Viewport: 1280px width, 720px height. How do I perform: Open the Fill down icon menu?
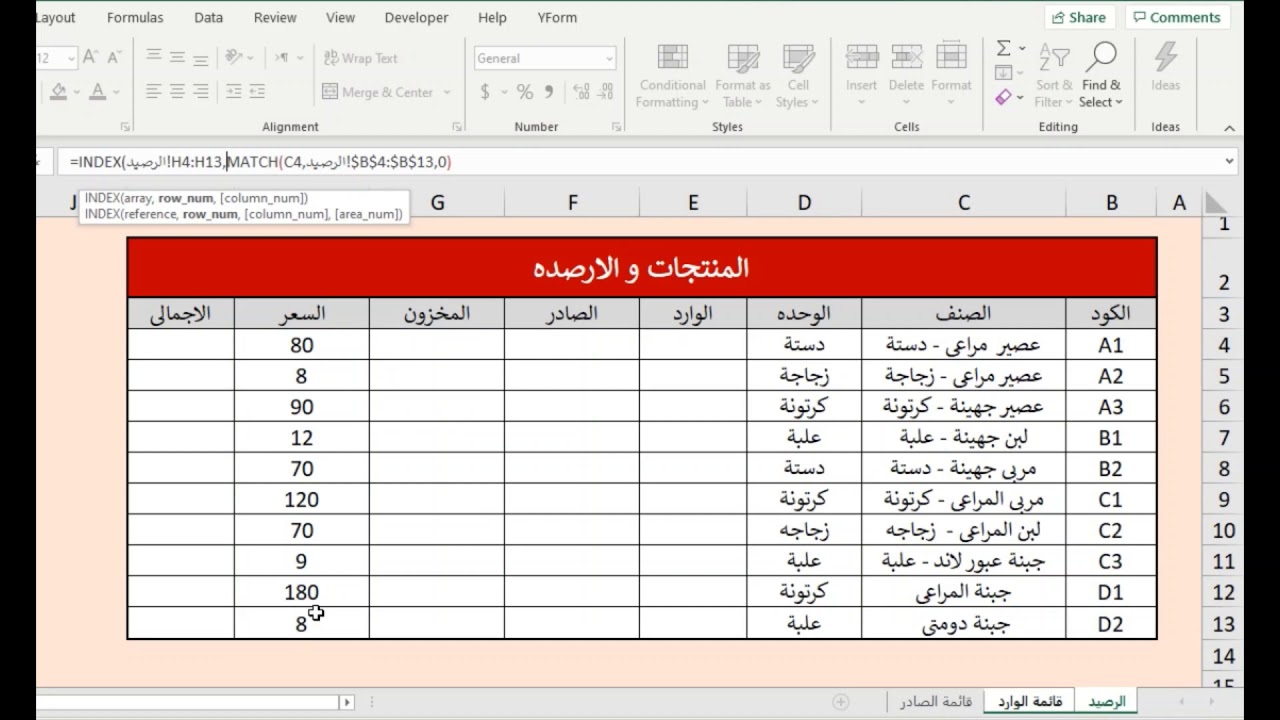tap(1003, 73)
